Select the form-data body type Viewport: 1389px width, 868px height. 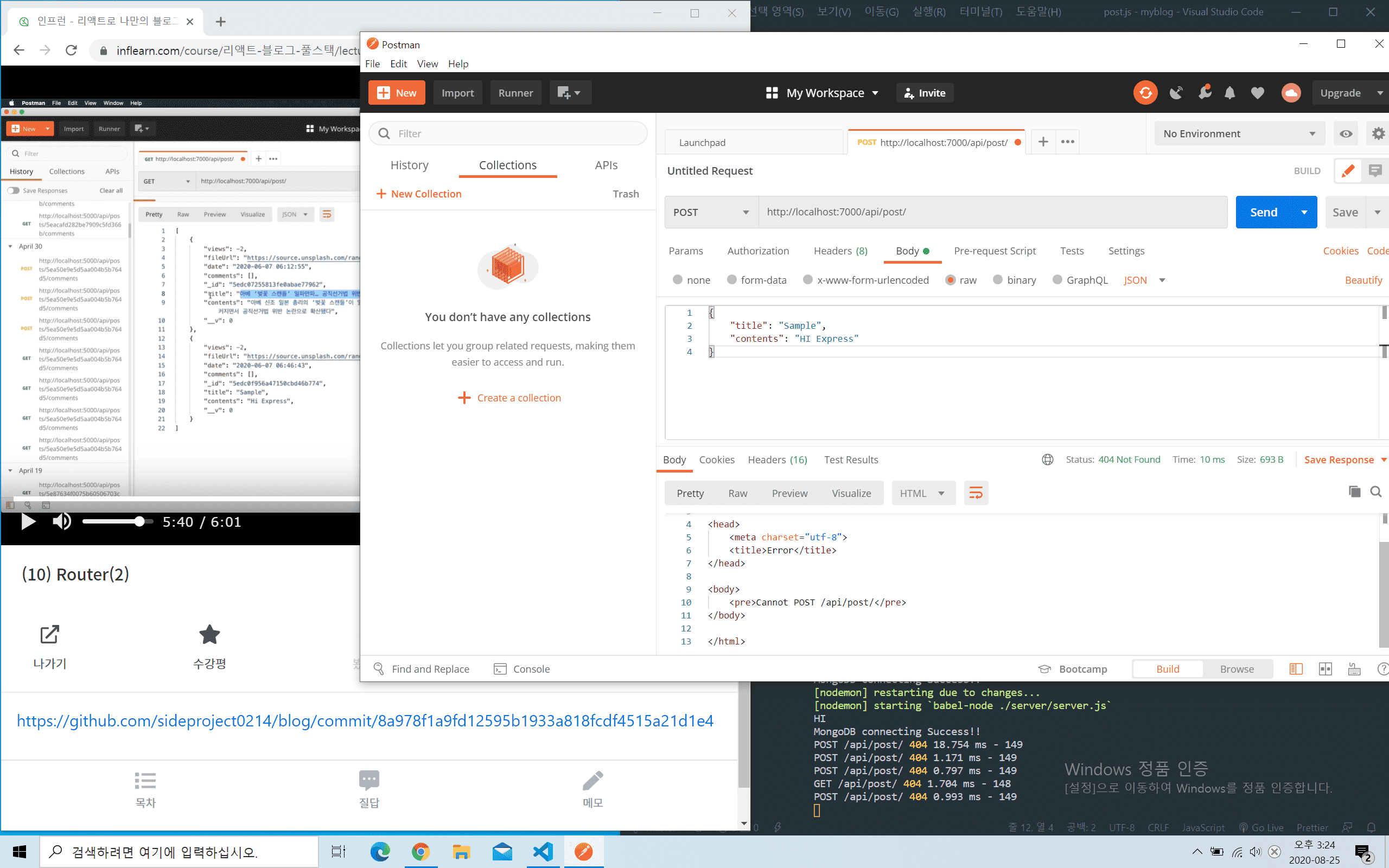pyautogui.click(x=732, y=280)
